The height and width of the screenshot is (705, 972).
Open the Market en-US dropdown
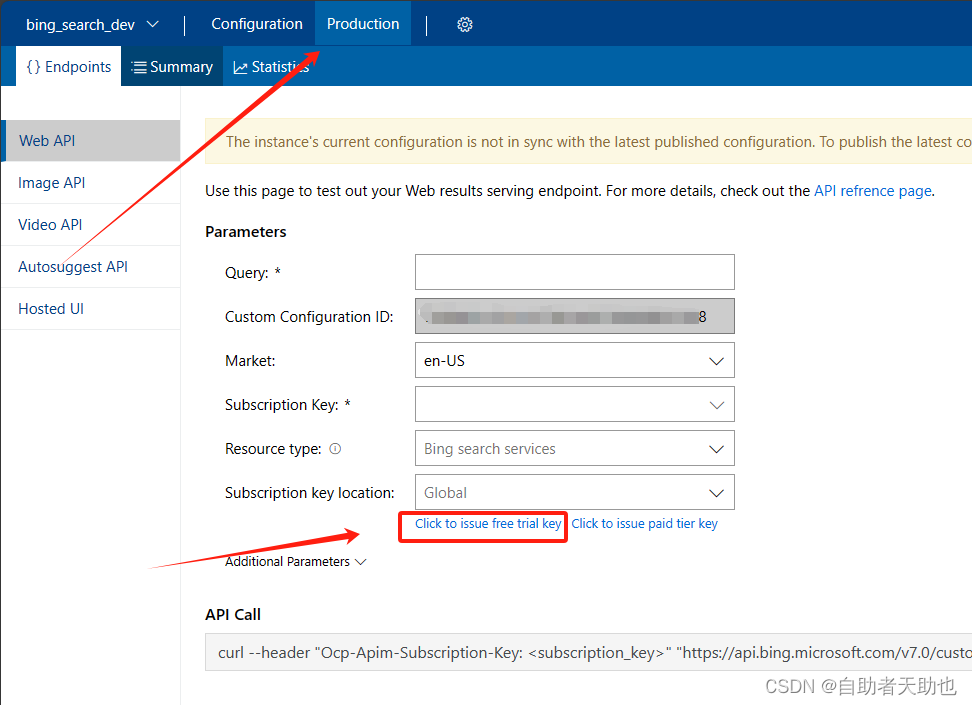(x=575, y=360)
